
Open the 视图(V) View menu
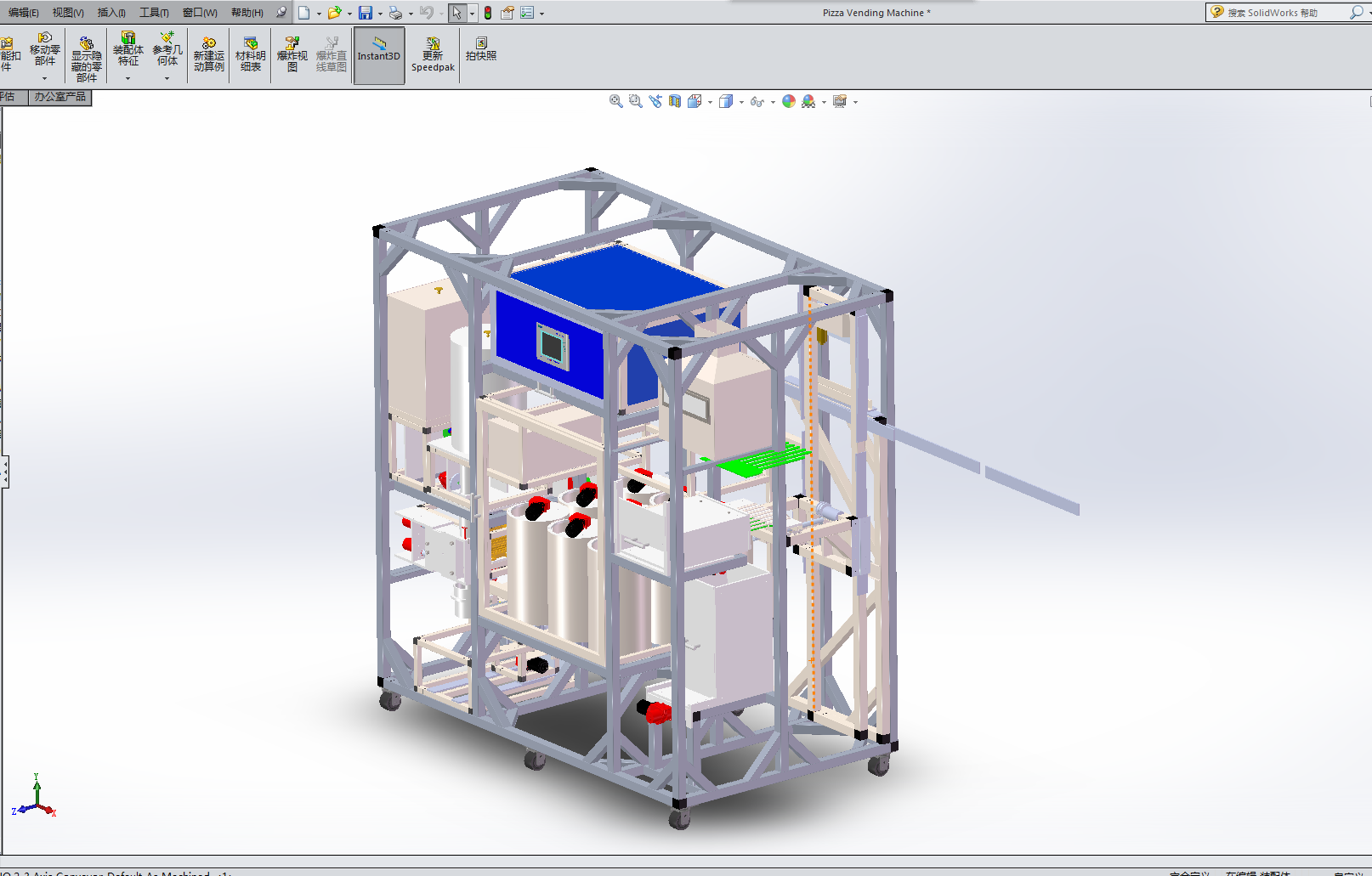click(68, 13)
